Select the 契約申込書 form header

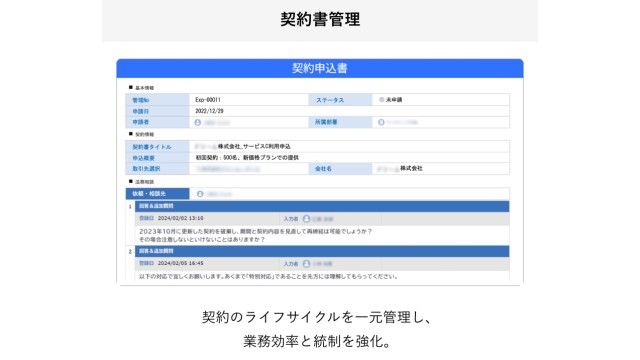coord(320,68)
